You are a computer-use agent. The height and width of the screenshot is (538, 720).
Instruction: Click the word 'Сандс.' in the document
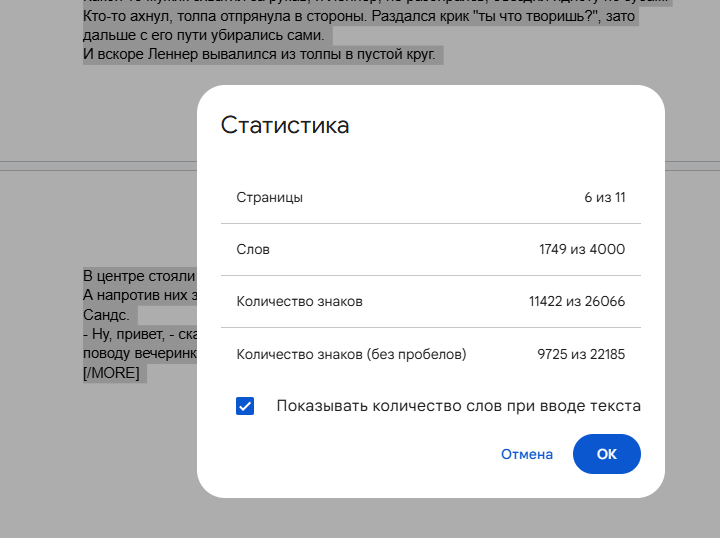point(106,314)
